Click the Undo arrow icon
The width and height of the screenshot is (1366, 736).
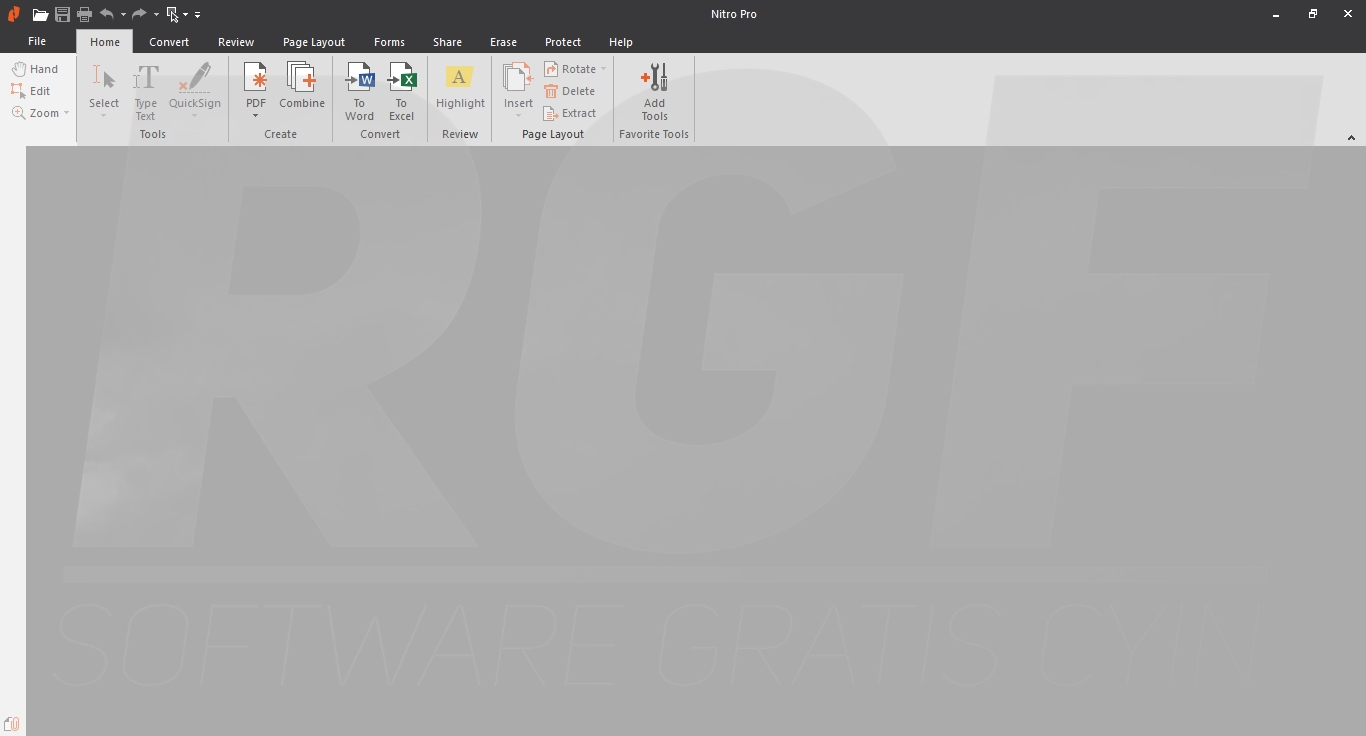[x=106, y=14]
